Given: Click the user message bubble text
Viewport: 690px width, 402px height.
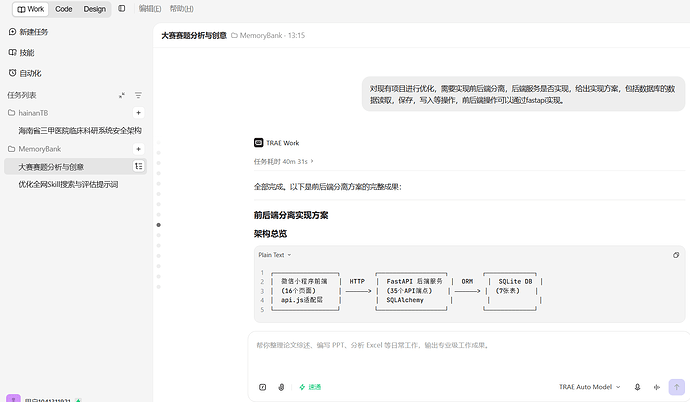Looking at the screenshot, I should click(x=522, y=95).
